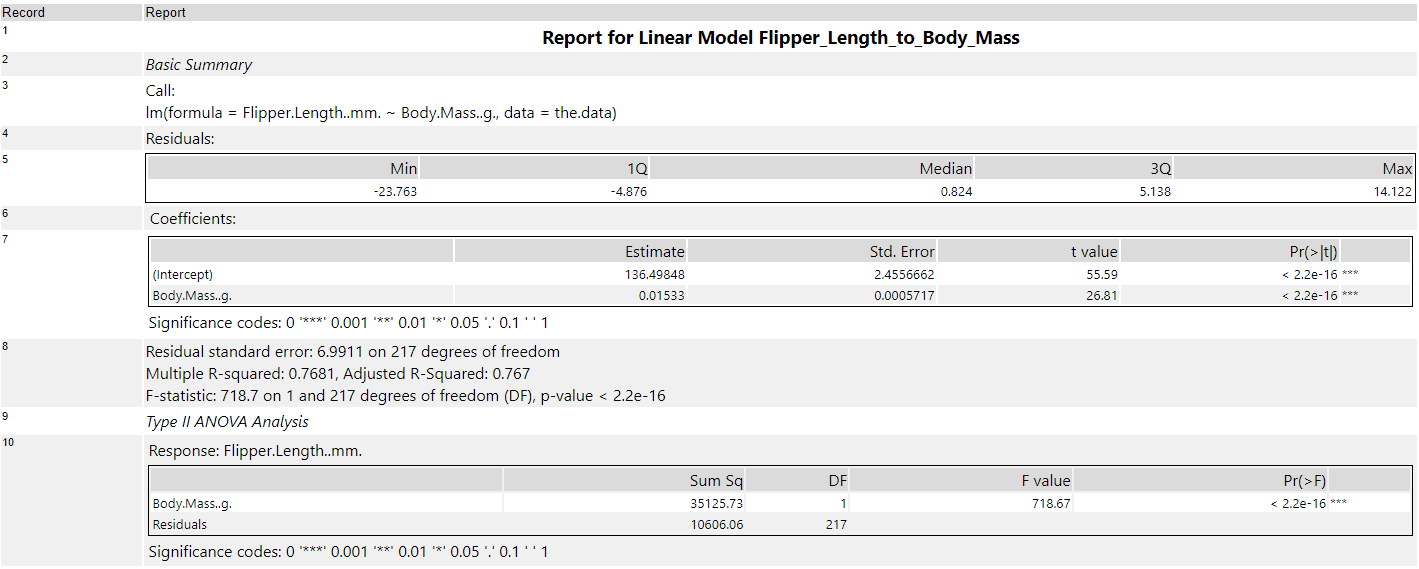Select the F-statistic summary line
This screenshot has height=569, width=1419.
tap(405, 396)
